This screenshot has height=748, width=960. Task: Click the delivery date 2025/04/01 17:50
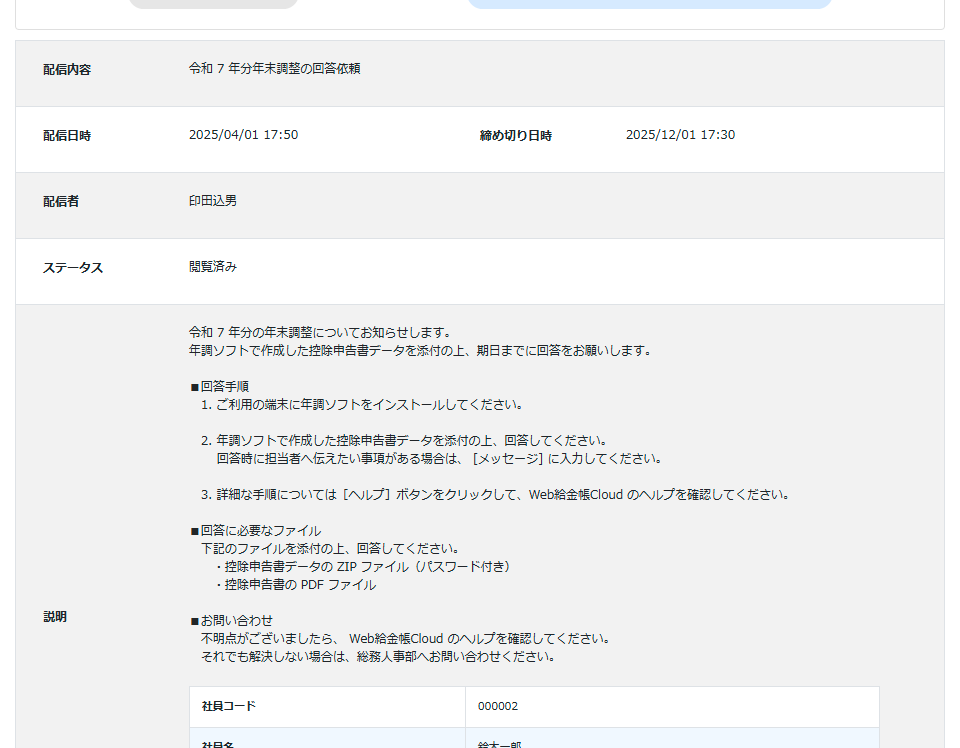(x=243, y=135)
